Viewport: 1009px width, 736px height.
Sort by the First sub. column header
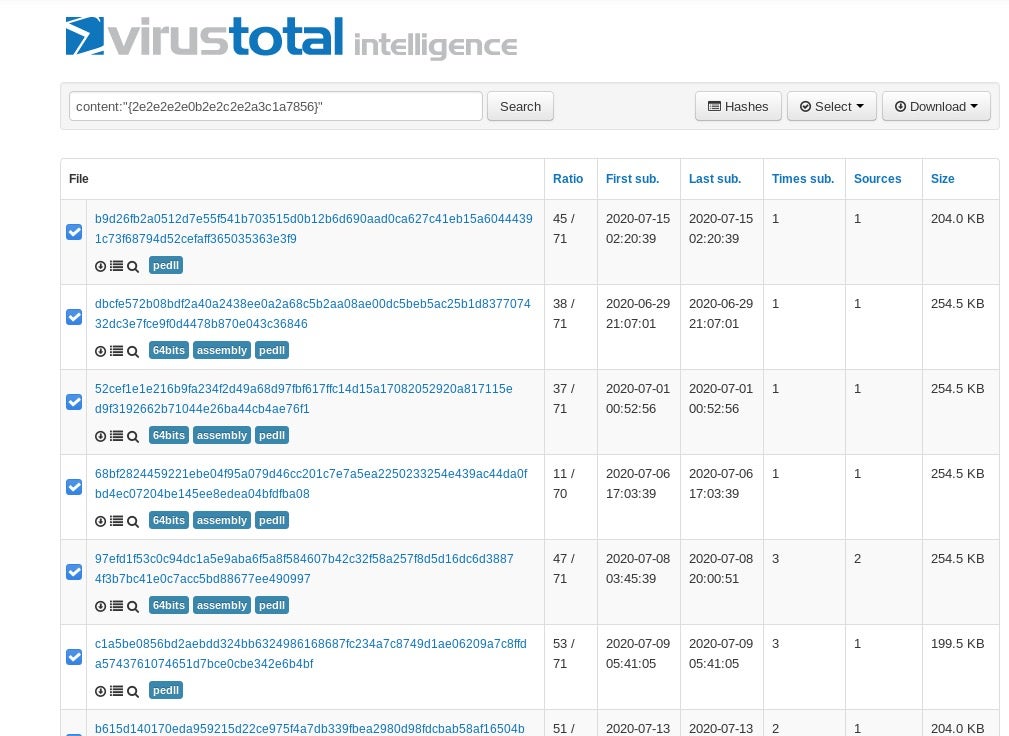(x=632, y=179)
